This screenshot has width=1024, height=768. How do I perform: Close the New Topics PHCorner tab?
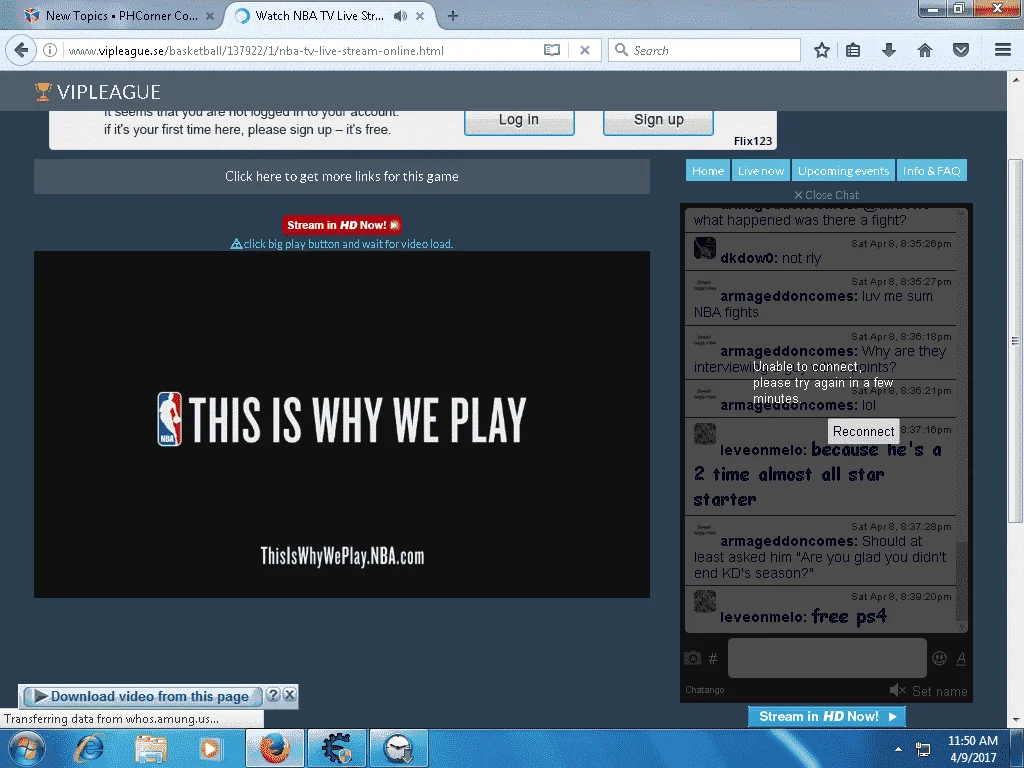[x=210, y=16]
